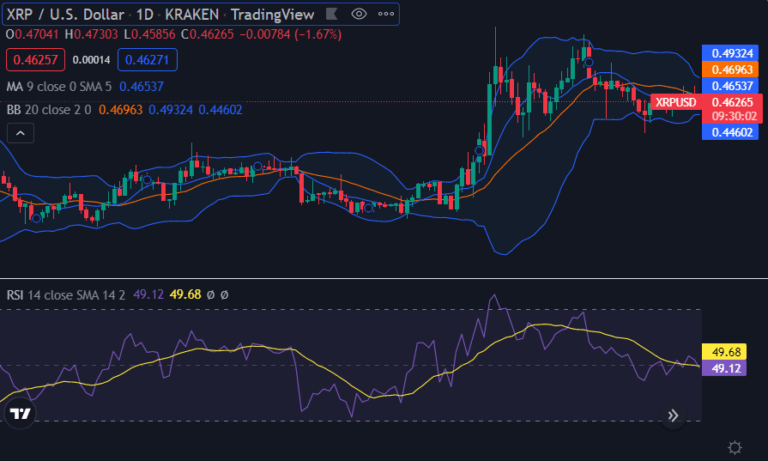Screen dimensions: 768x461
Task: Click the flag icon beside TradingView title
Action: click(x=332, y=14)
